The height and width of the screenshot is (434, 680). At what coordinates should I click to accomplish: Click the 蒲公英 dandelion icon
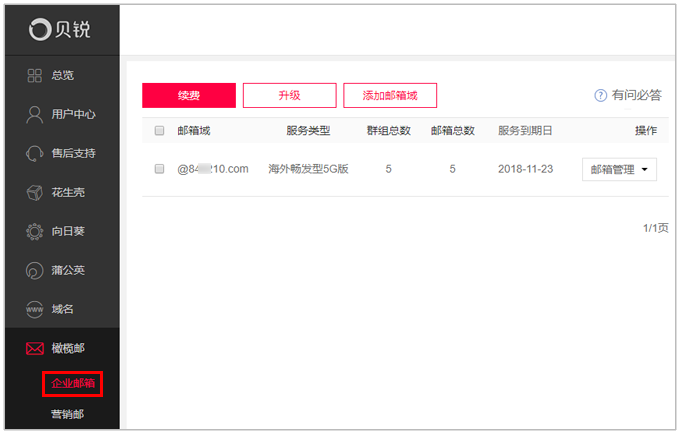(x=34, y=270)
